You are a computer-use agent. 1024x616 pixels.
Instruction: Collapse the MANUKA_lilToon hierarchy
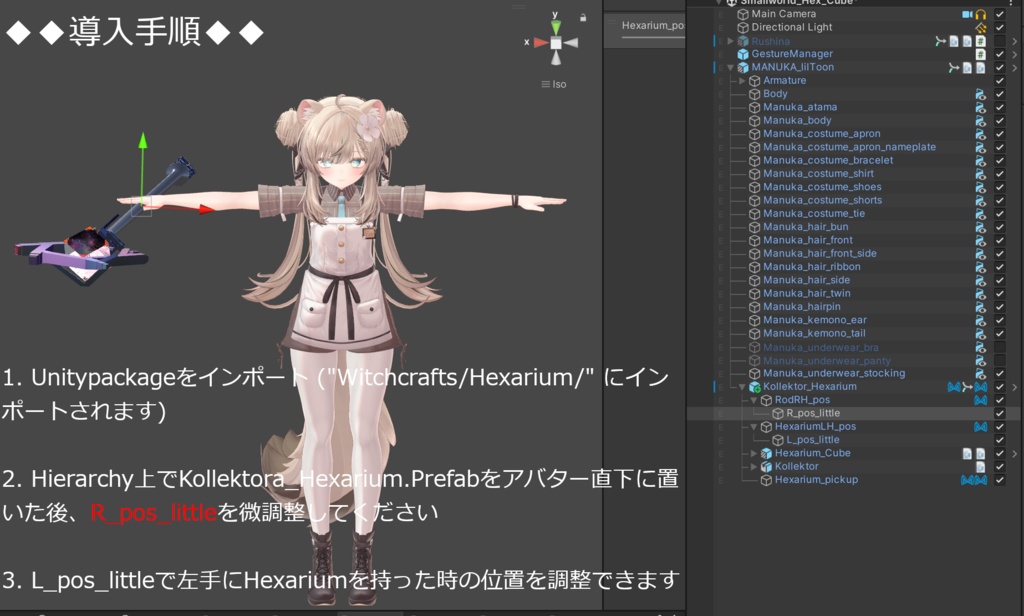(x=730, y=68)
